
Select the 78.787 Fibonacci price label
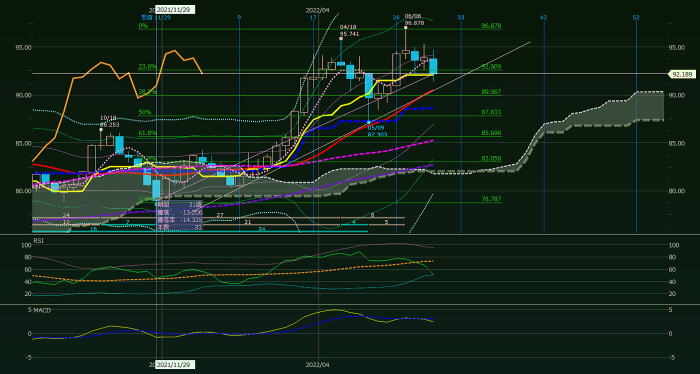pos(491,199)
